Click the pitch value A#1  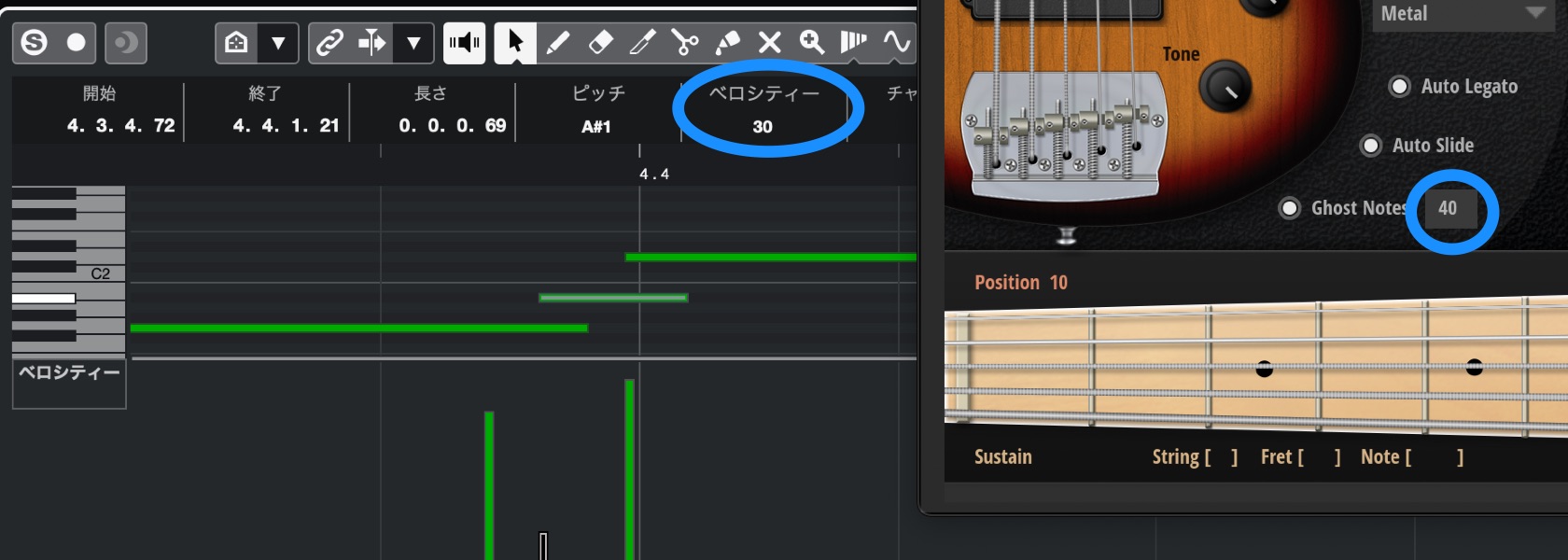point(596,127)
